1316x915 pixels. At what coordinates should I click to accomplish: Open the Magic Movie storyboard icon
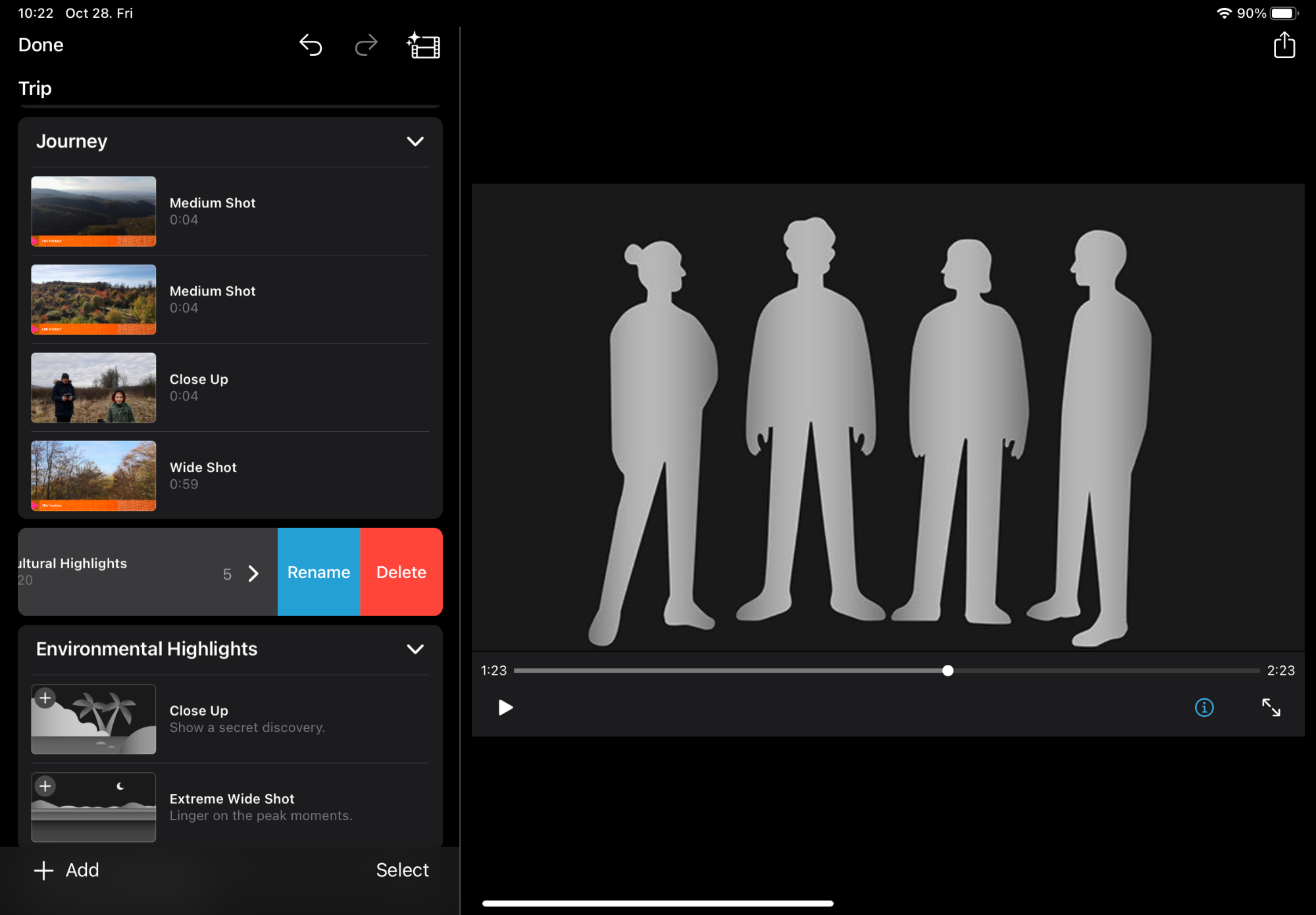(x=424, y=45)
